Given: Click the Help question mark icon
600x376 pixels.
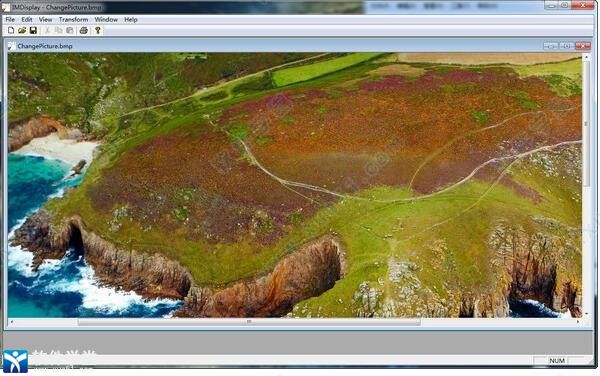Looking at the screenshot, I should (x=98, y=30).
